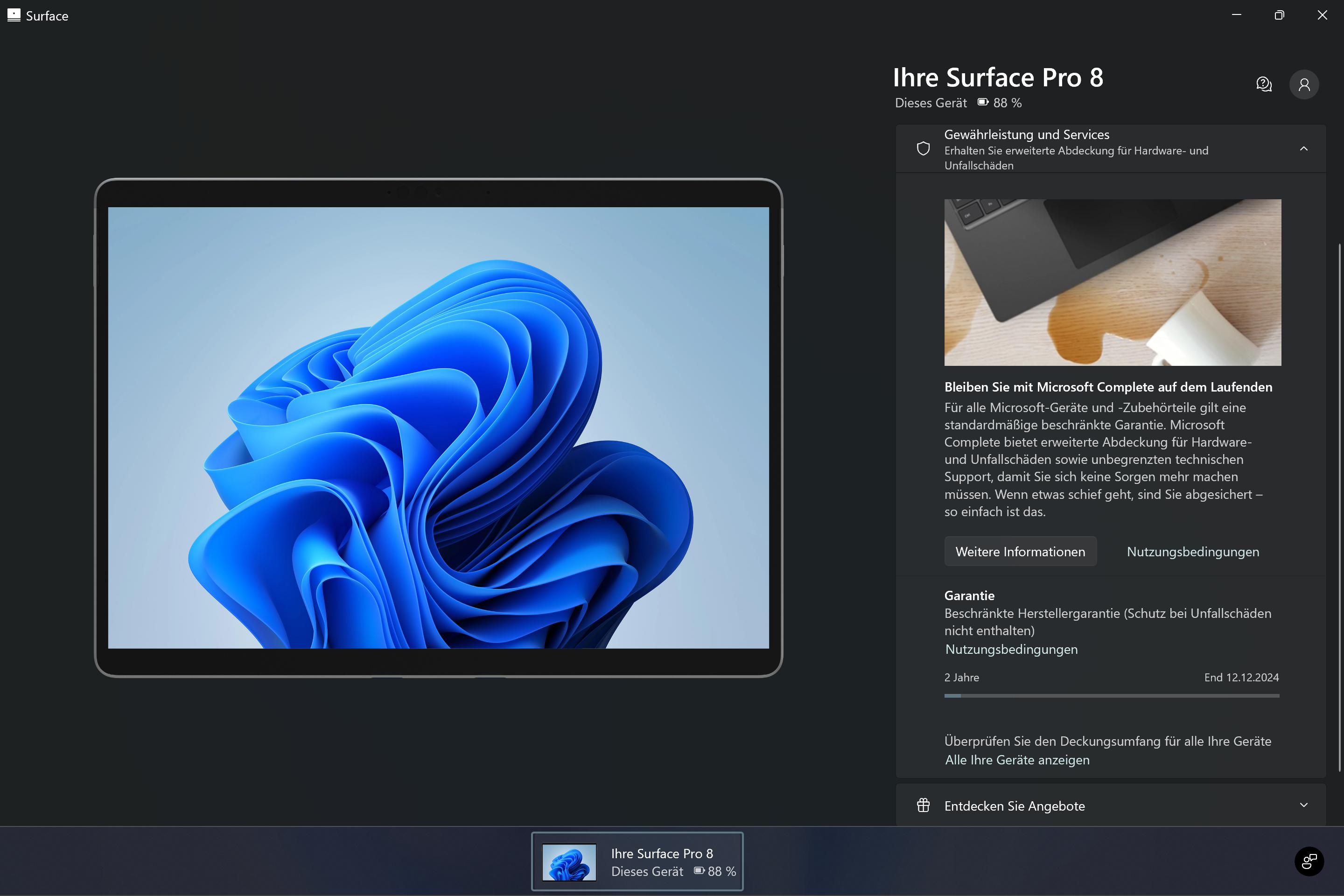The width and height of the screenshot is (1344, 896).
Task: Collapse the Gewährleistung und Services section
Action: click(x=1303, y=148)
